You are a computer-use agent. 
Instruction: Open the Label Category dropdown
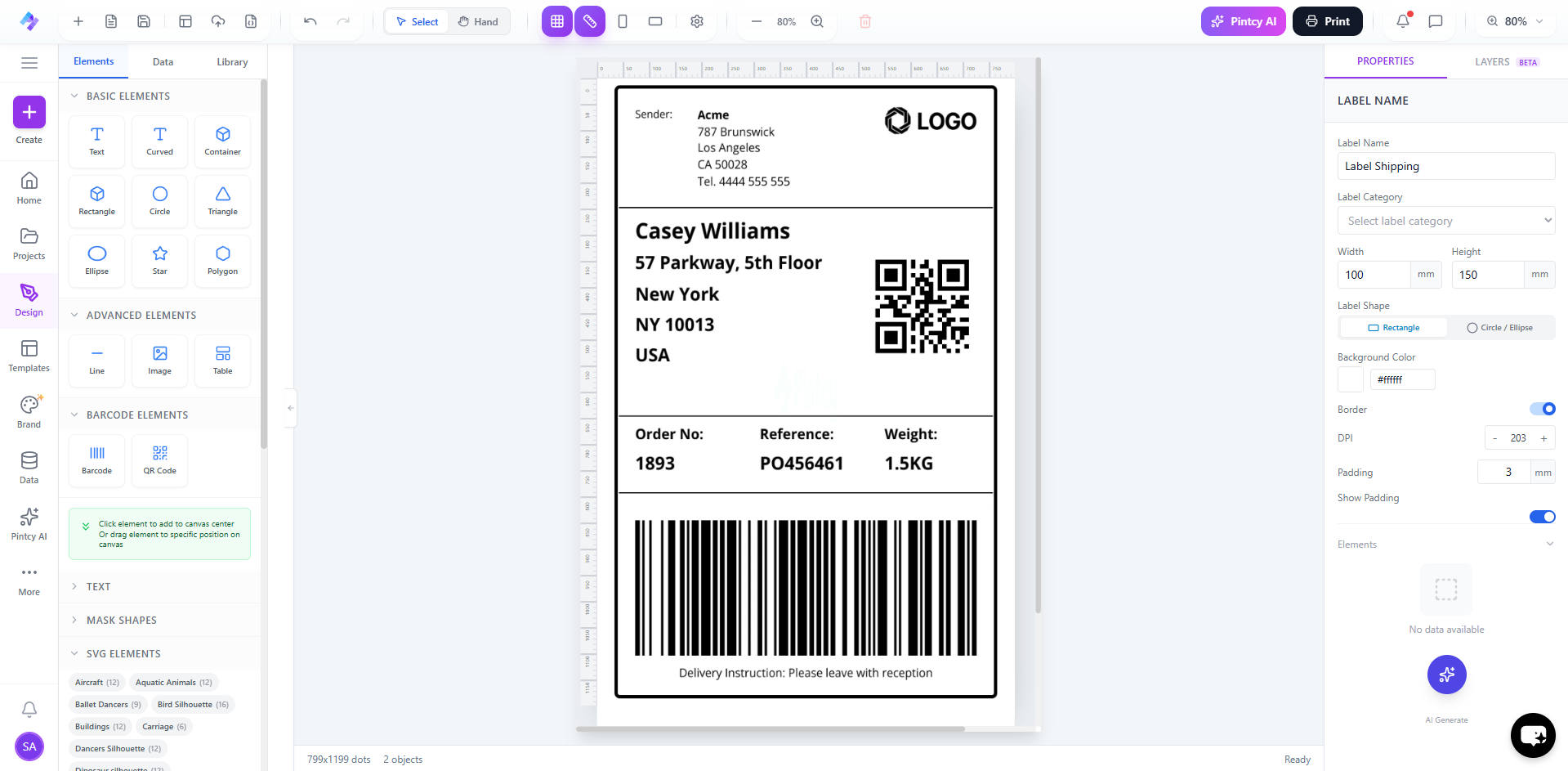(1446, 221)
